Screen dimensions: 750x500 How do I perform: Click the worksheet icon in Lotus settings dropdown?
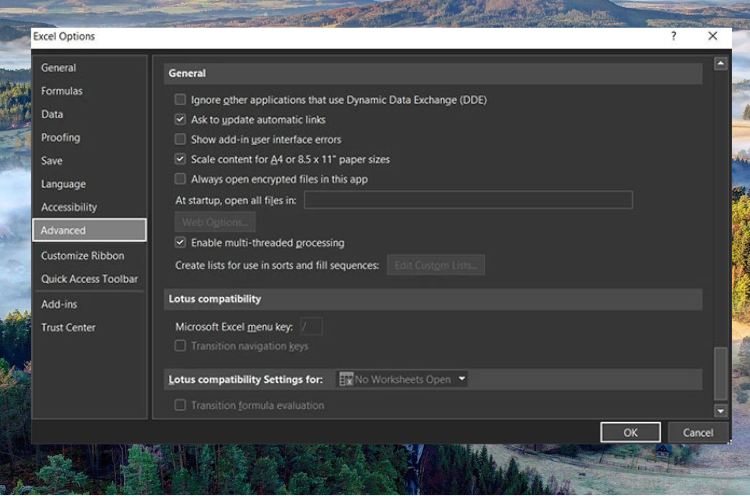pos(346,379)
